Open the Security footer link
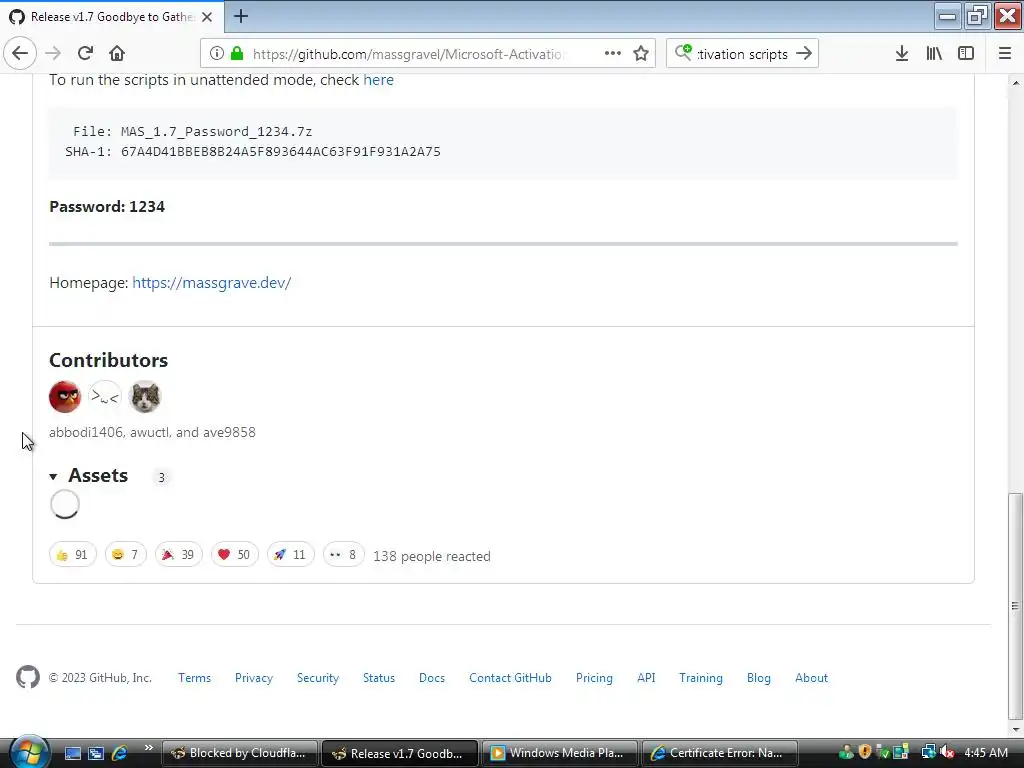The image size is (1024, 768). [318, 678]
